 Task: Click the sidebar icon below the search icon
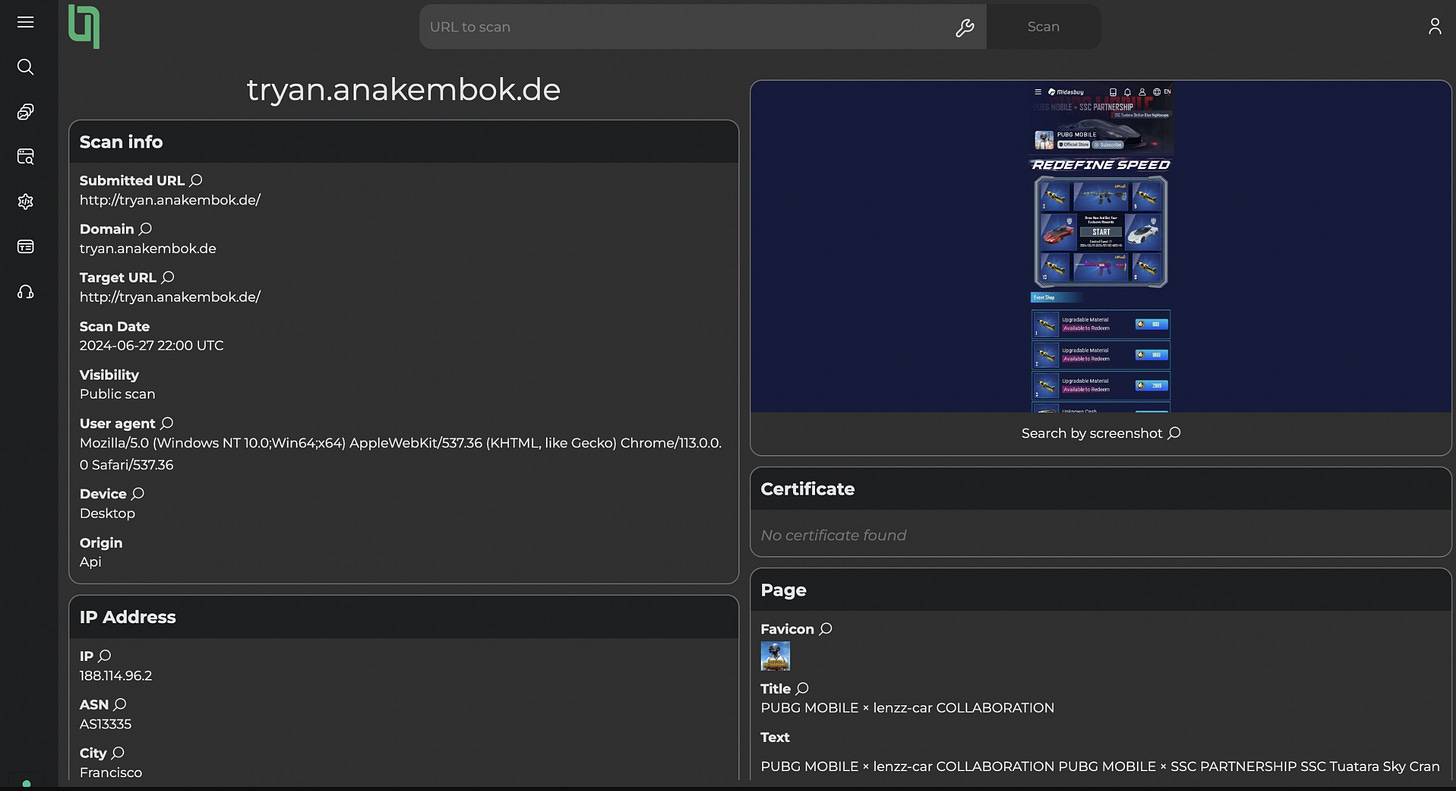(26, 112)
